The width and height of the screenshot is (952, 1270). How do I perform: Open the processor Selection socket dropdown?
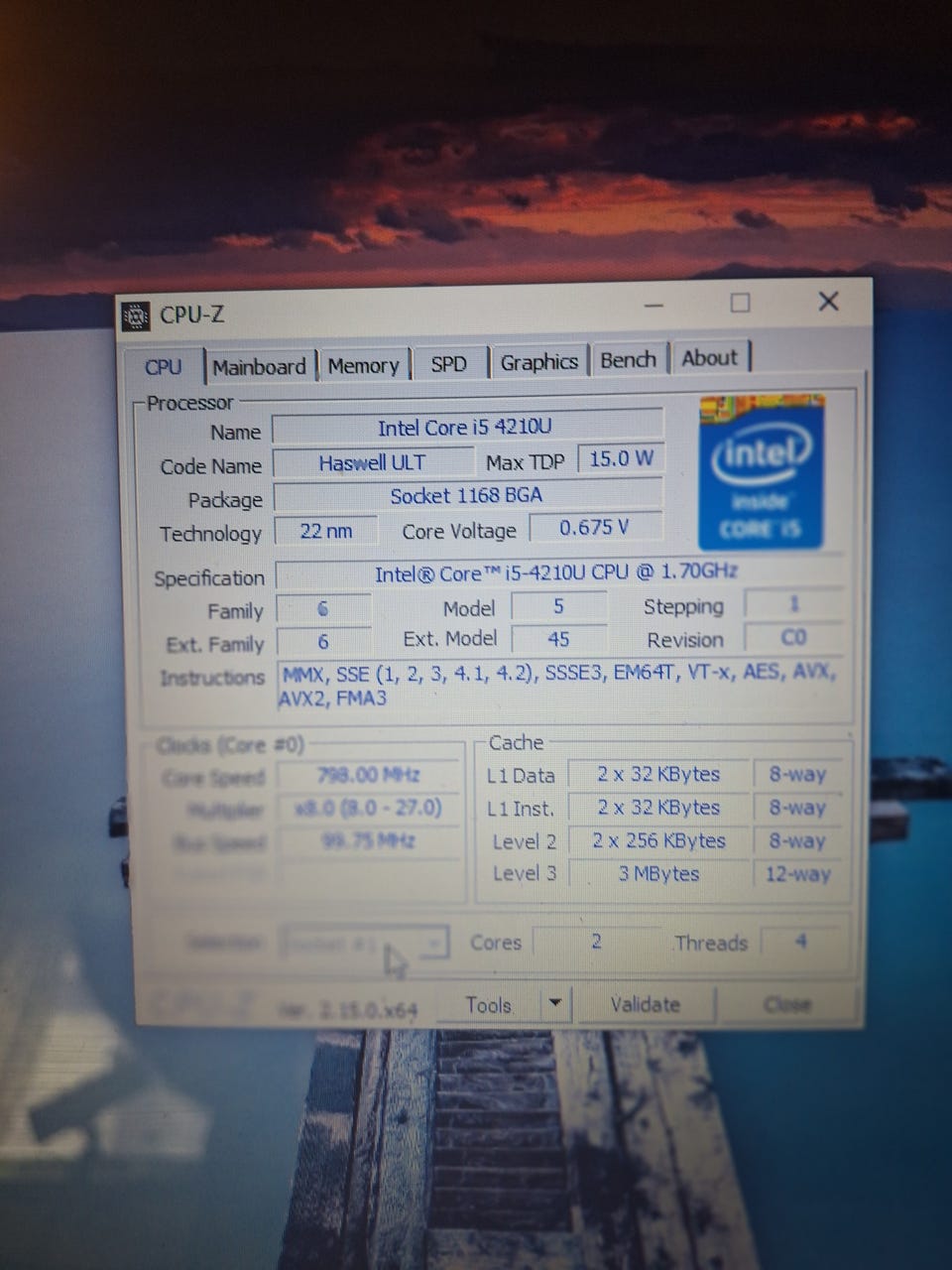pyautogui.click(x=364, y=944)
